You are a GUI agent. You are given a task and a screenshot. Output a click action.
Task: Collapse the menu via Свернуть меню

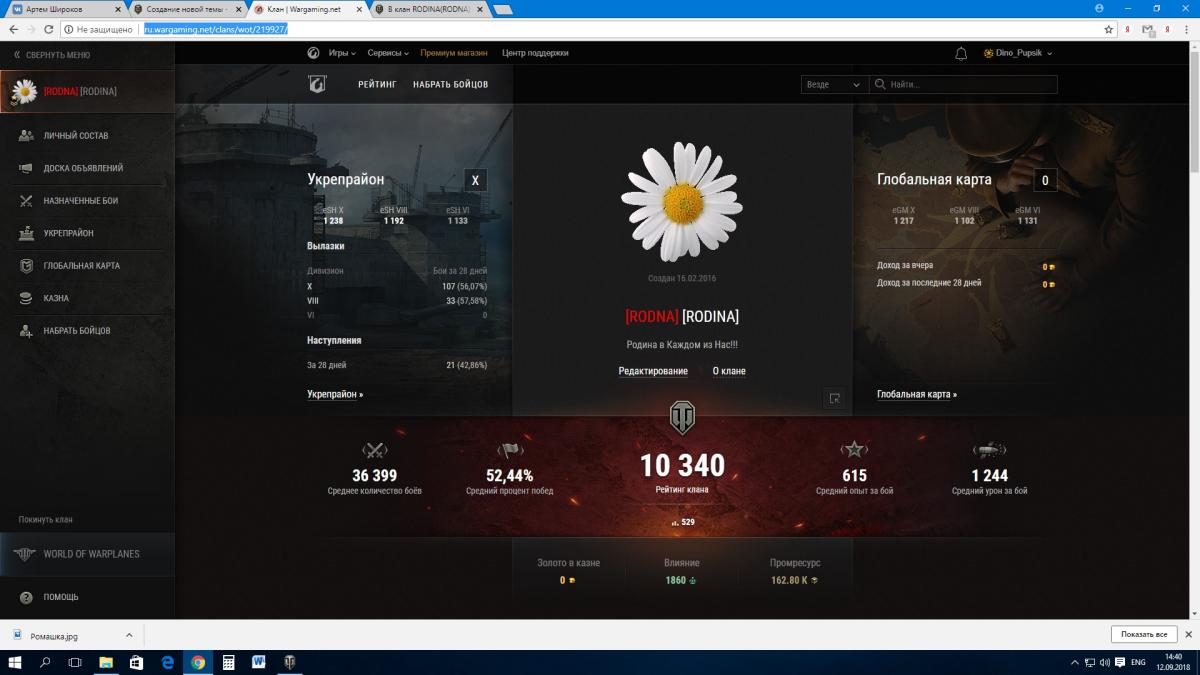[x=52, y=55]
